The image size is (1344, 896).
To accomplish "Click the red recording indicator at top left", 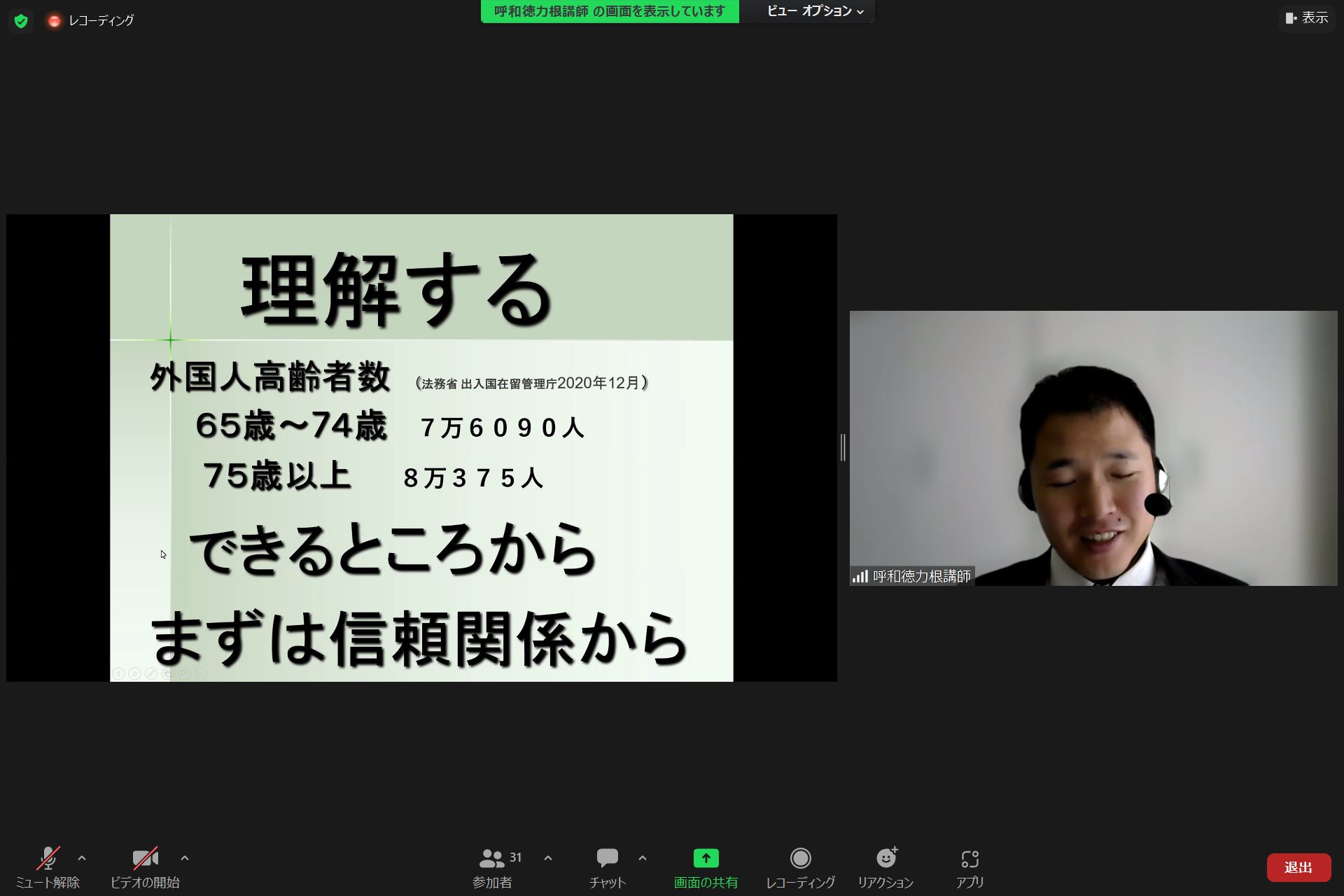I will 54,21.
